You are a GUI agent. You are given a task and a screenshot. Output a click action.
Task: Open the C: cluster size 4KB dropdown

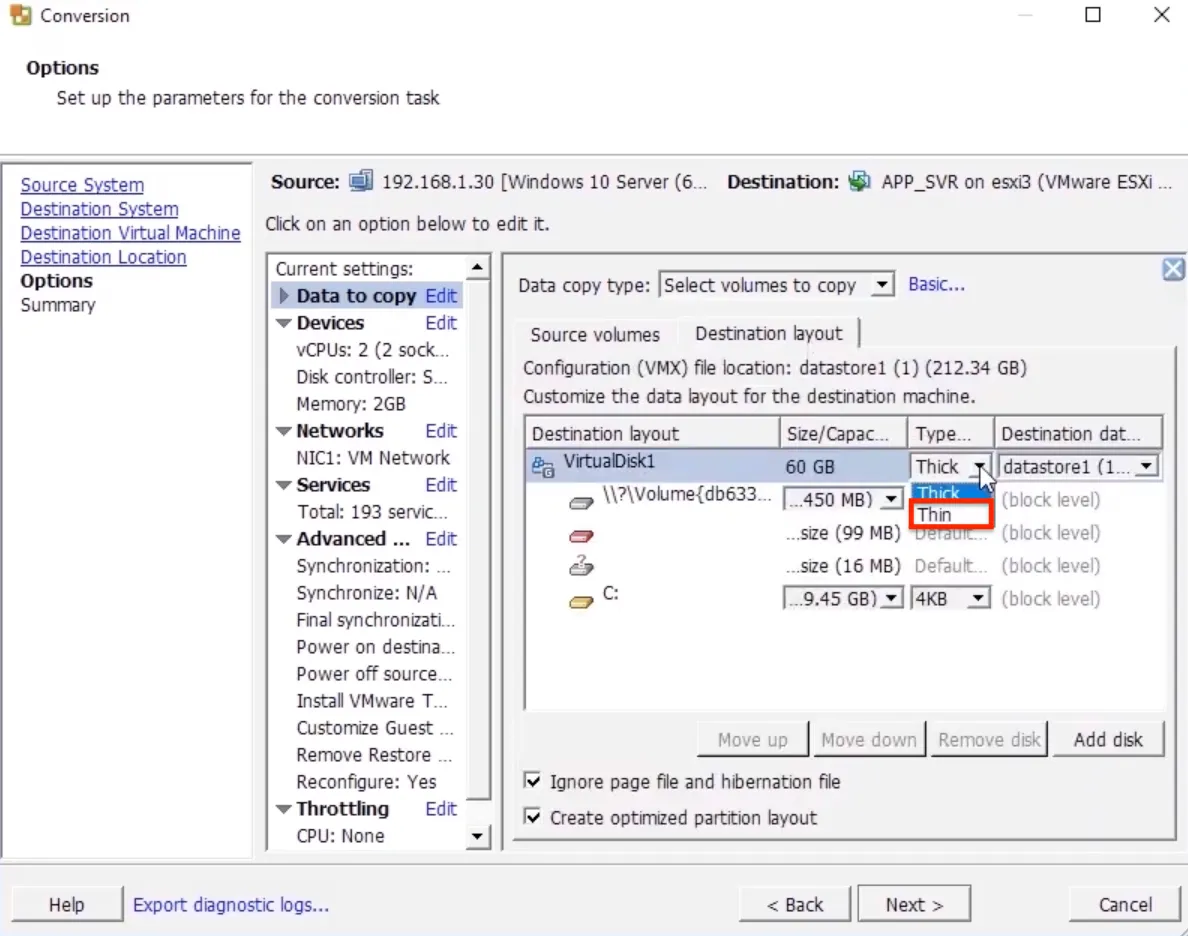pos(979,599)
